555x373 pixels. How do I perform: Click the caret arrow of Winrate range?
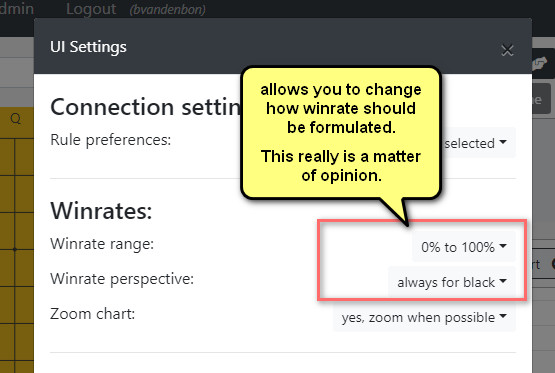click(x=503, y=246)
